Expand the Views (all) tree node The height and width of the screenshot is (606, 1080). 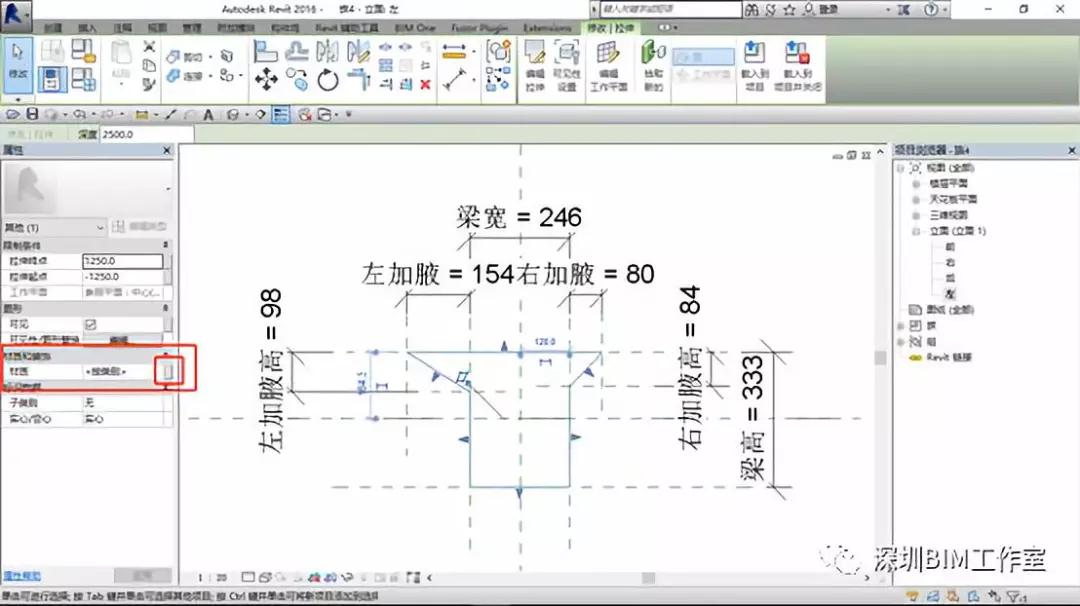point(901,168)
